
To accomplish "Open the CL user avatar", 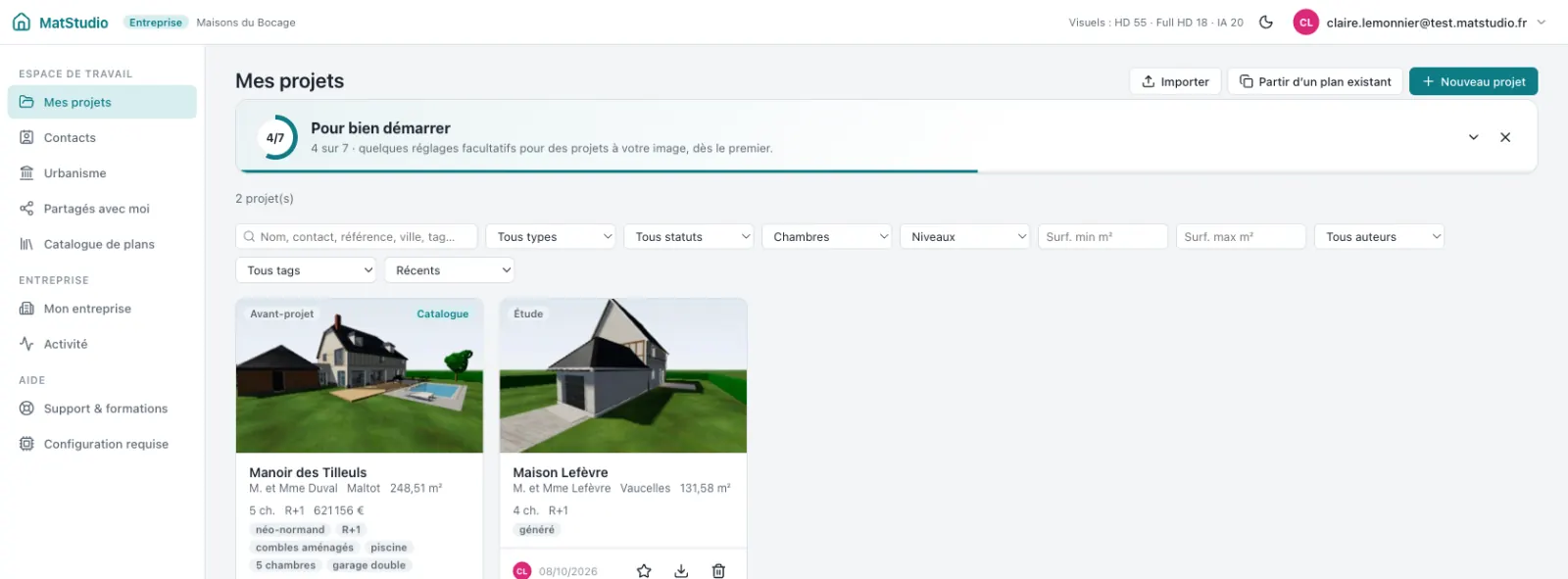I will (1305, 23).
